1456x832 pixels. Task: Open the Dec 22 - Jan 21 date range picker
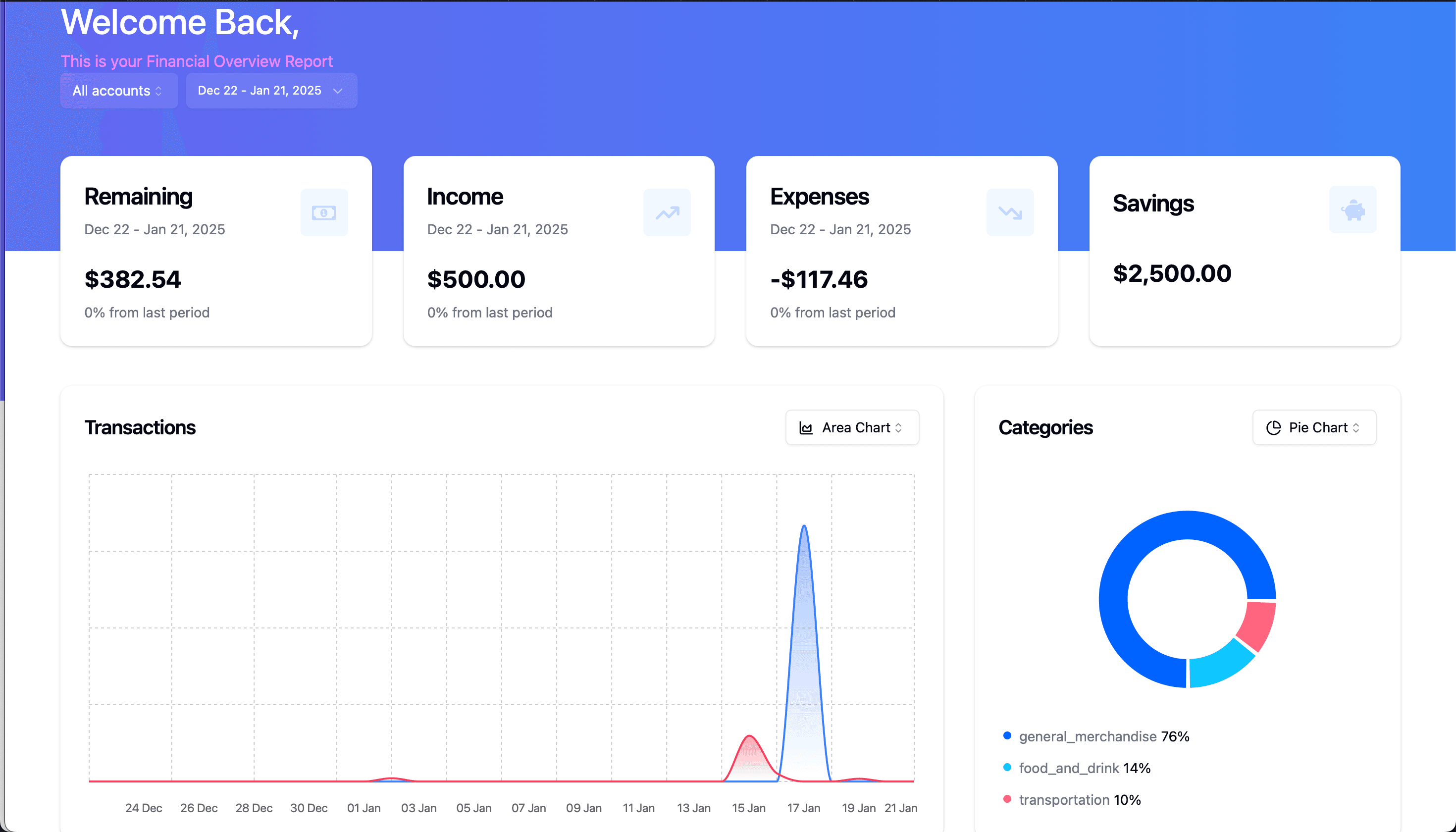[x=271, y=90]
